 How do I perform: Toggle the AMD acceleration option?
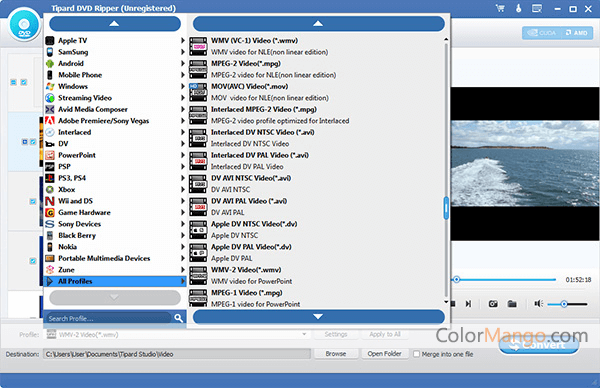pyautogui.click(x=577, y=33)
